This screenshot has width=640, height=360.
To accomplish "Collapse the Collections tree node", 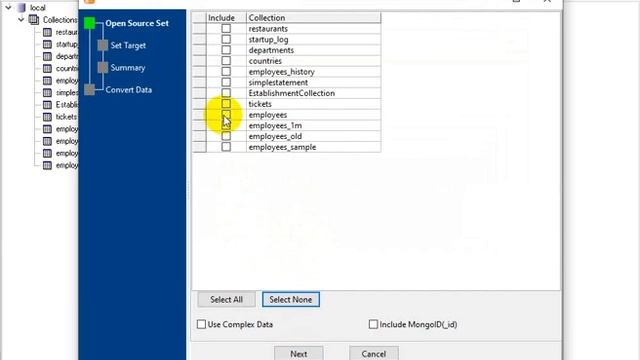I will tap(21, 20).
